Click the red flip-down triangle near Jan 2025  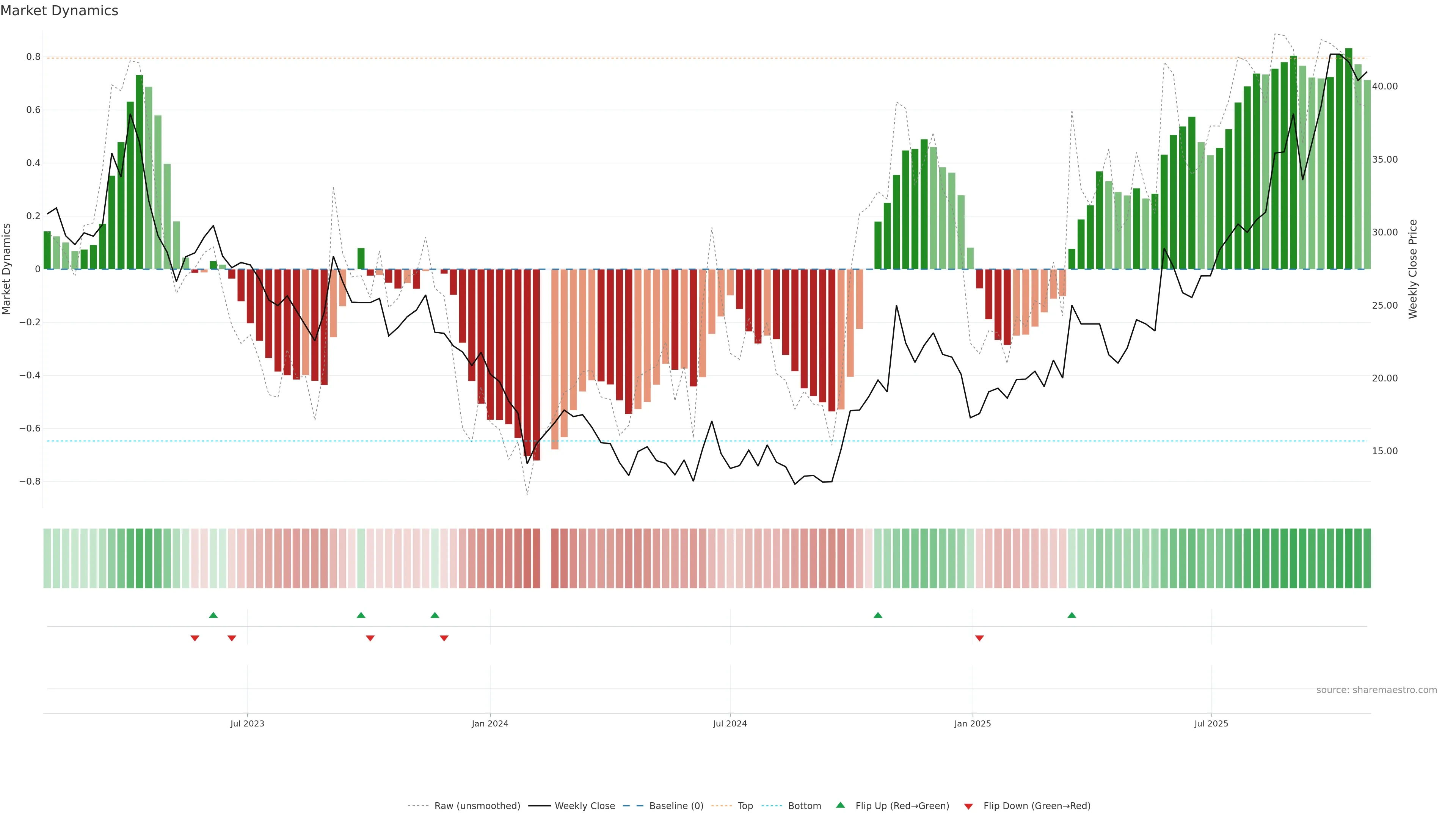coord(979,638)
